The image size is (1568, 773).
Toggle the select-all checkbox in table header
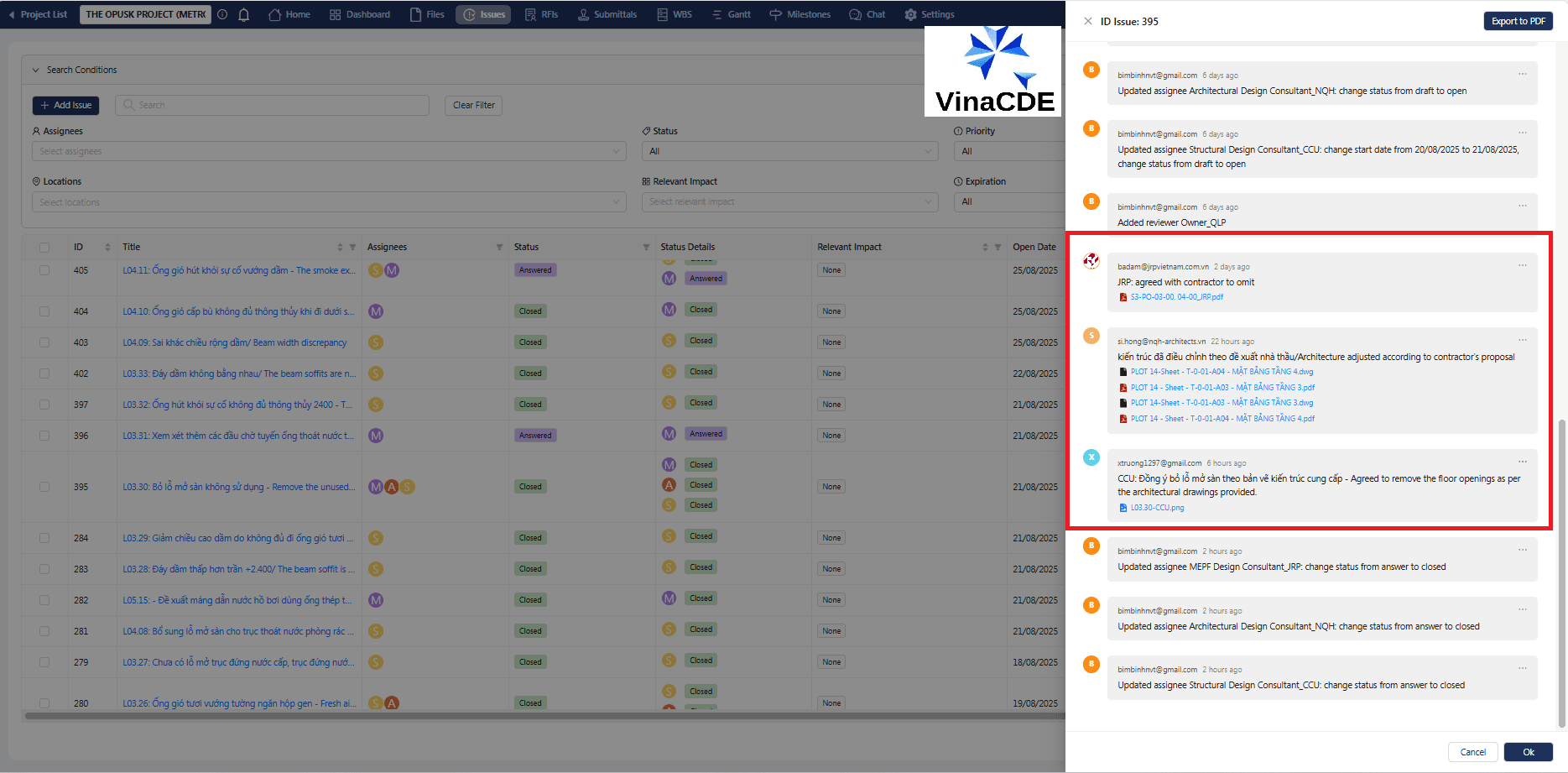click(44, 248)
